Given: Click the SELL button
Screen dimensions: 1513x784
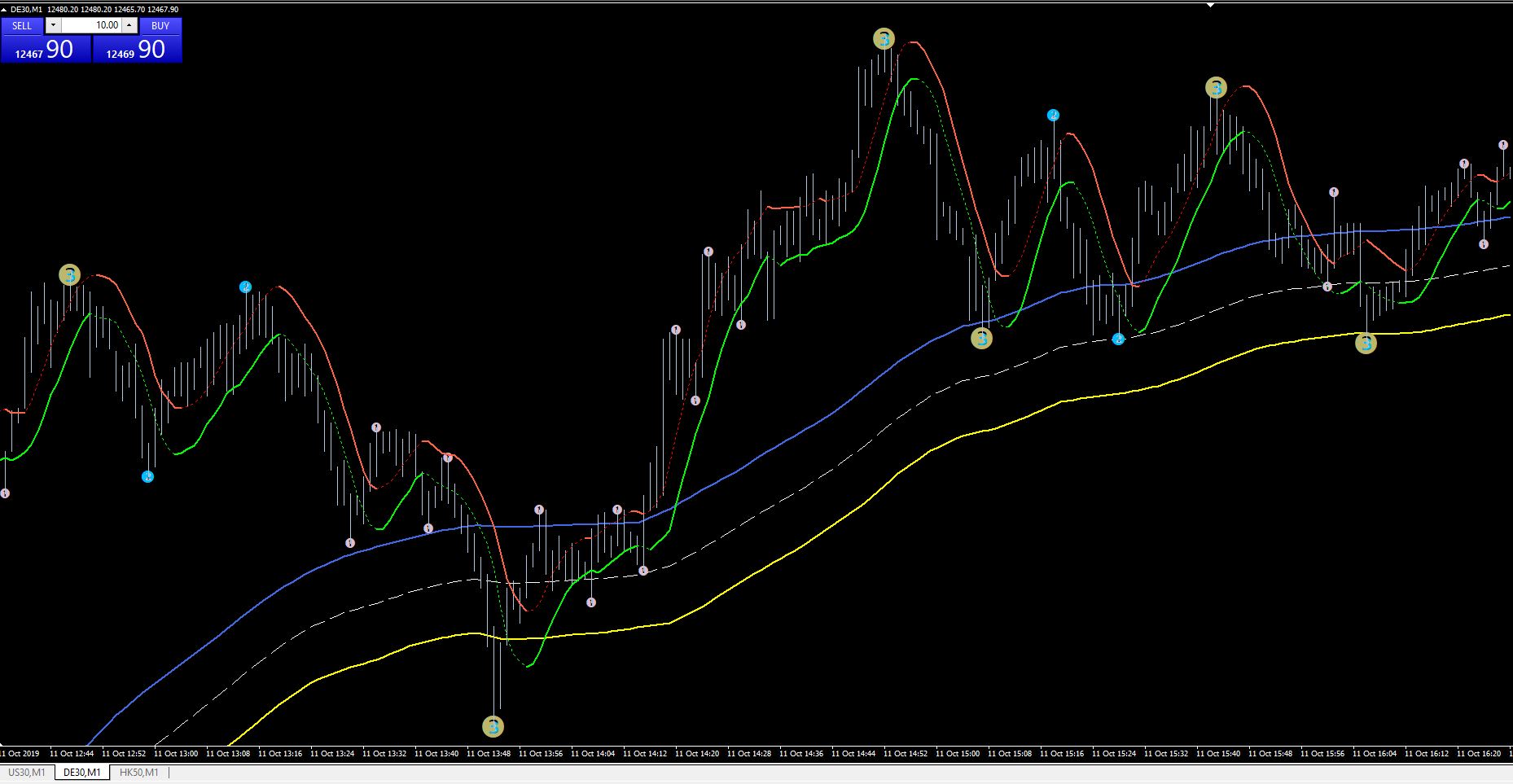Looking at the screenshot, I should point(22,25).
